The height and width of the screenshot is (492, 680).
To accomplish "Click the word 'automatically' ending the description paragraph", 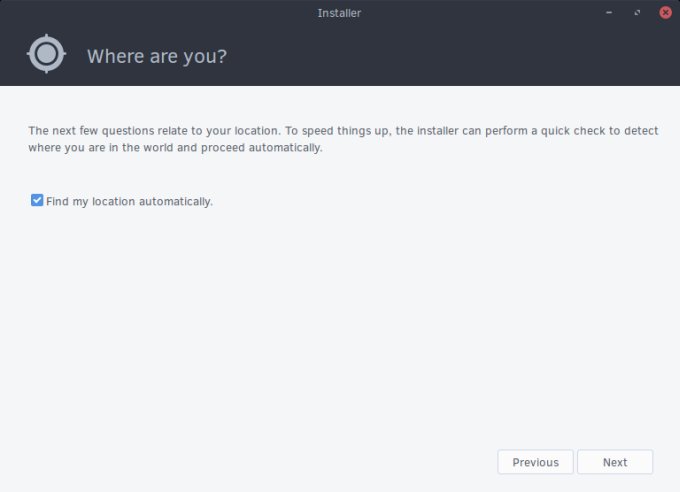I will (x=287, y=148).
